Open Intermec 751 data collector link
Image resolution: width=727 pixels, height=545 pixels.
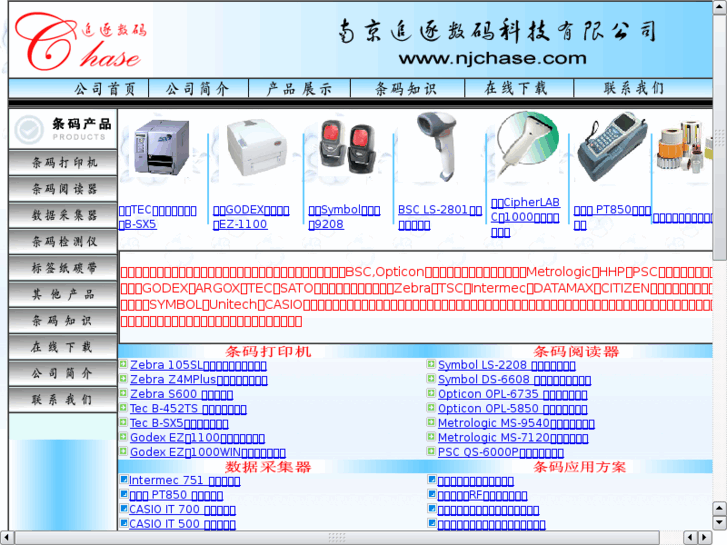(185, 481)
